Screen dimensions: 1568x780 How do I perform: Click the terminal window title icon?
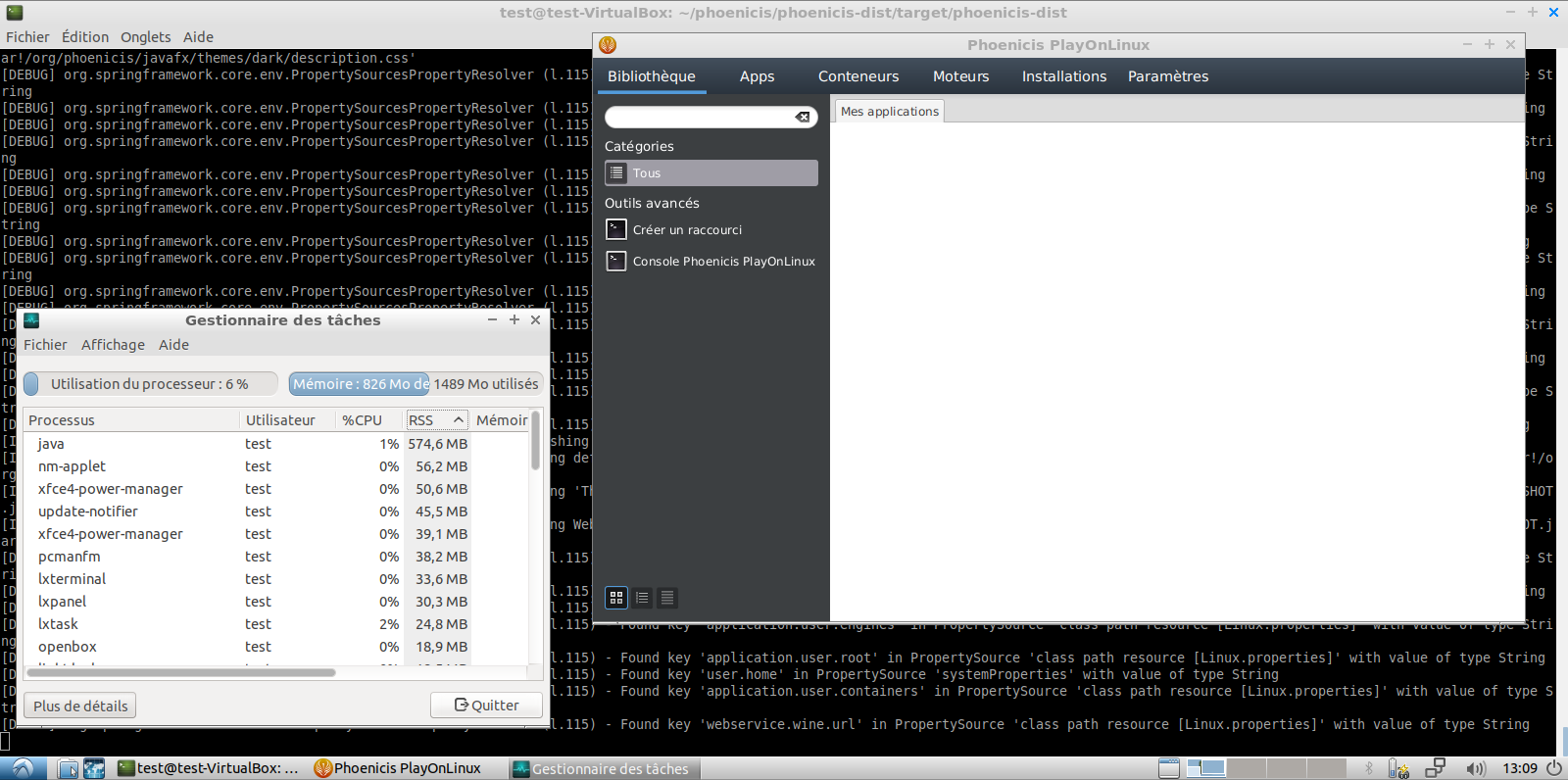coord(14,13)
